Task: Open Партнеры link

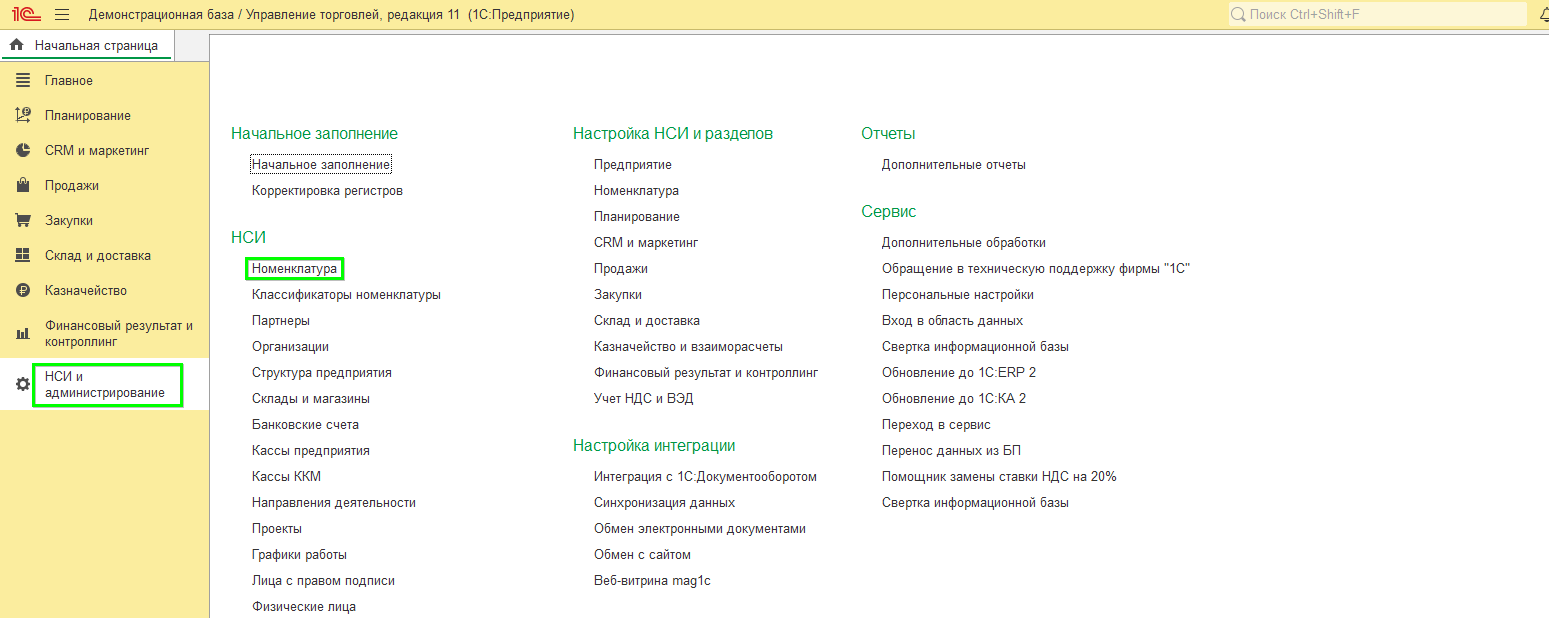Action: click(281, 320)
